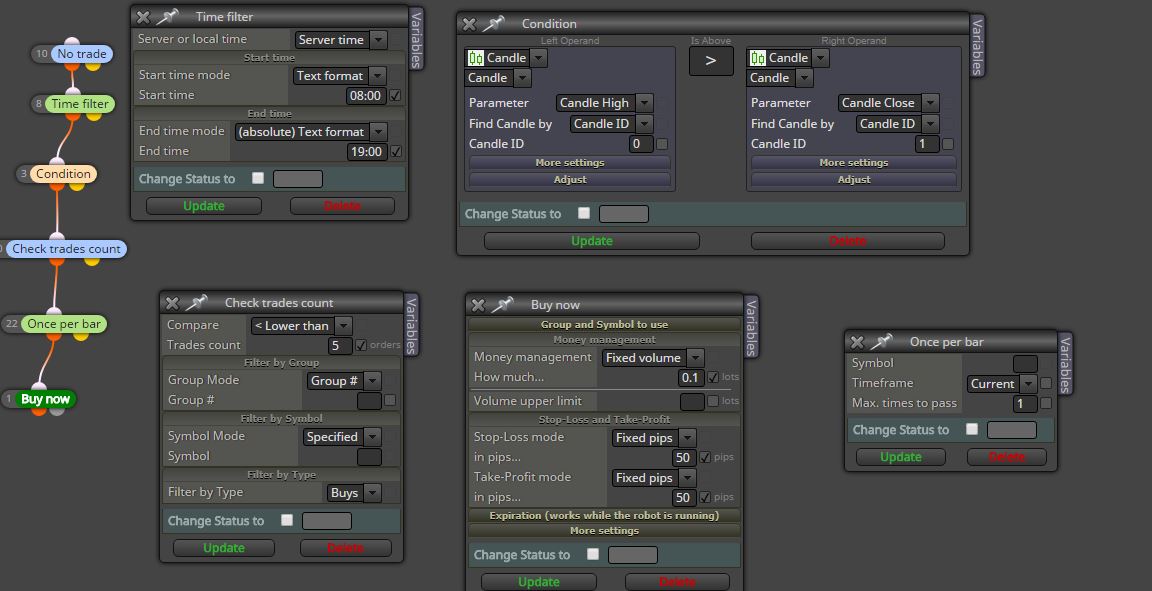Viewport: 1152px width, 591px height.
Task: Pin the Buy now panel
Action: point(503,304)
